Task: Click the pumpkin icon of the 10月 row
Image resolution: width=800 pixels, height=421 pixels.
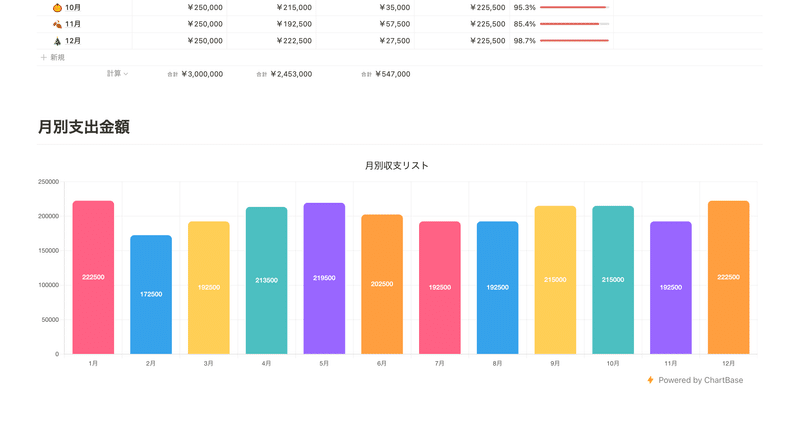Action: 57,8
